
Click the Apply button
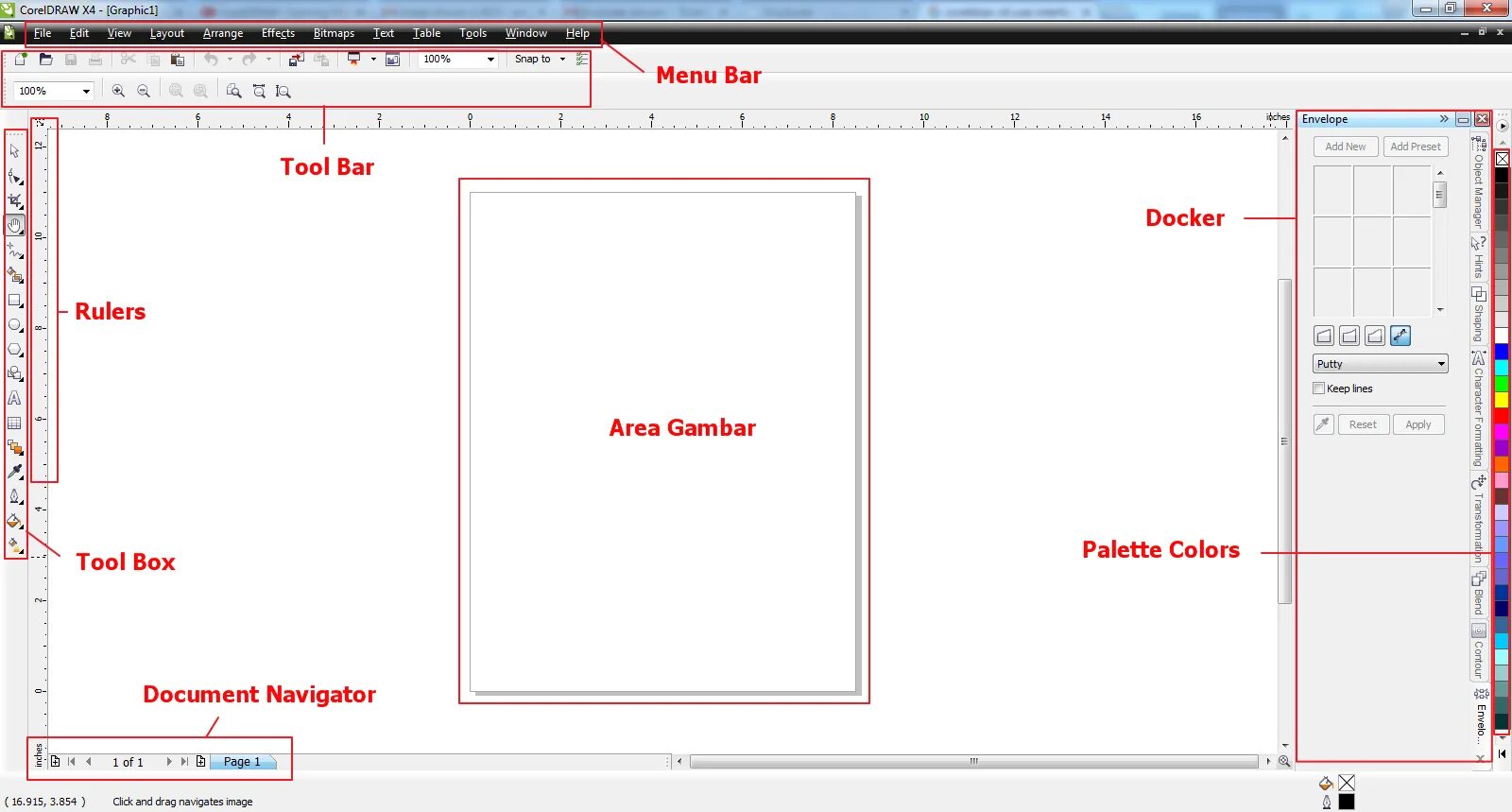tap(1418, 424)
